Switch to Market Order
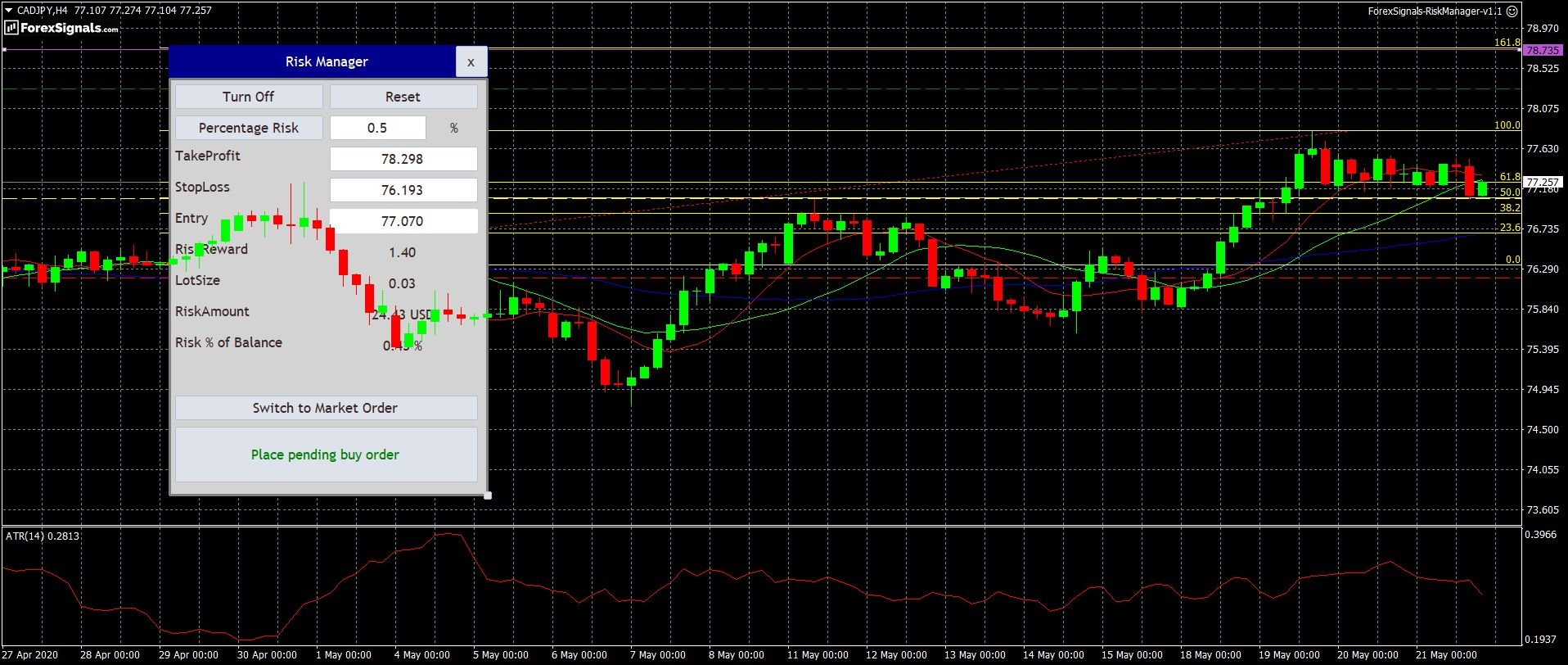The height and width of the screenshot is (665, 1568). click(326, 408)
